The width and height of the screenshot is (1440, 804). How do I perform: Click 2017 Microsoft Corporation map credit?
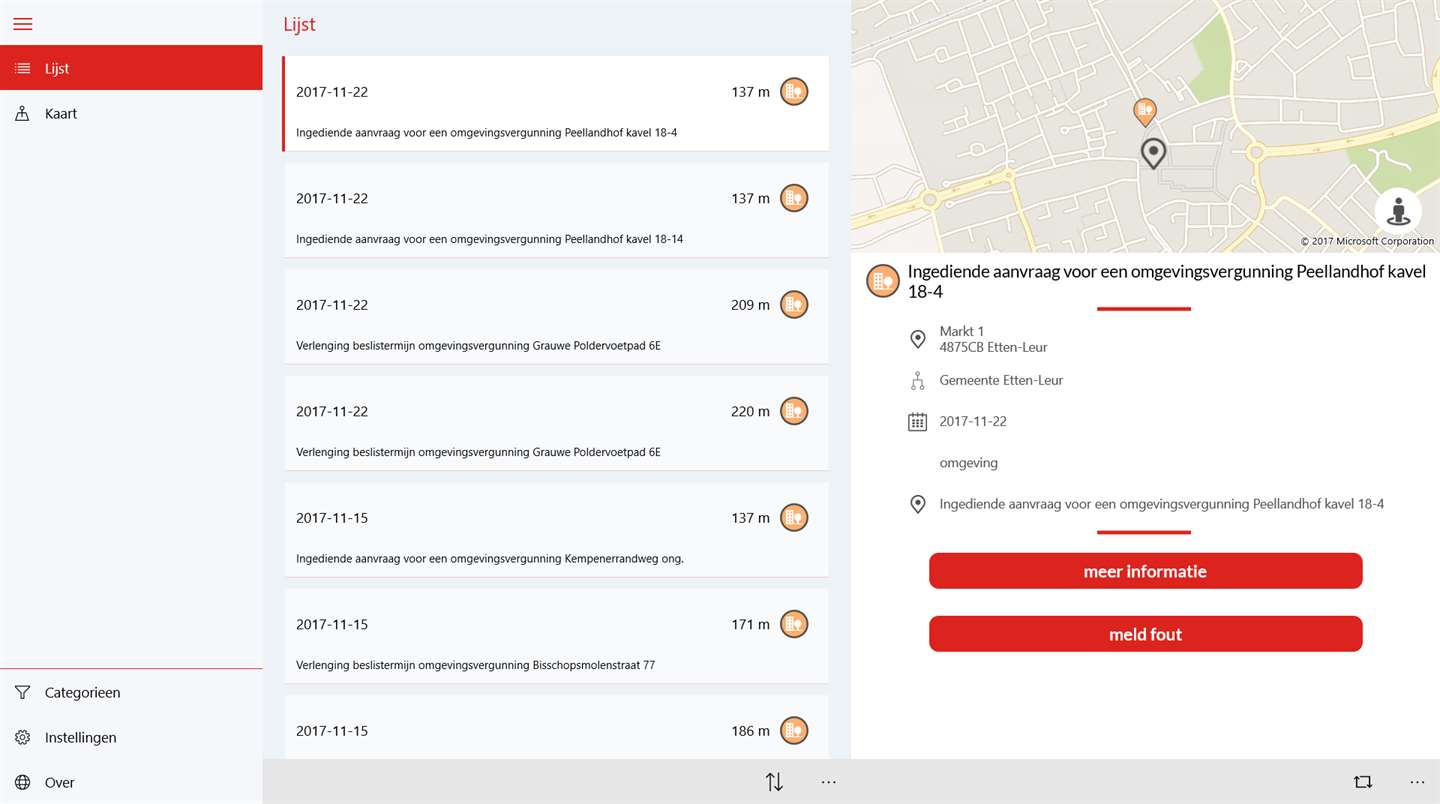click(1367, 241)
